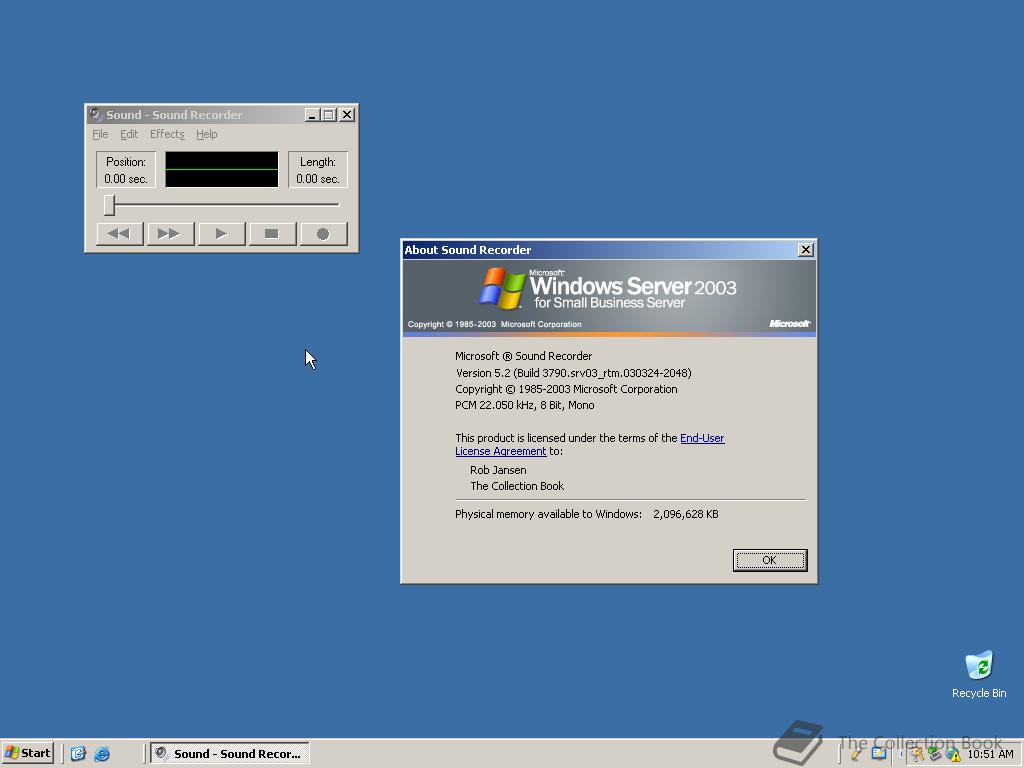Select the Recycle Bin desktop icon
1024x768 pixels.
(979, 675)
